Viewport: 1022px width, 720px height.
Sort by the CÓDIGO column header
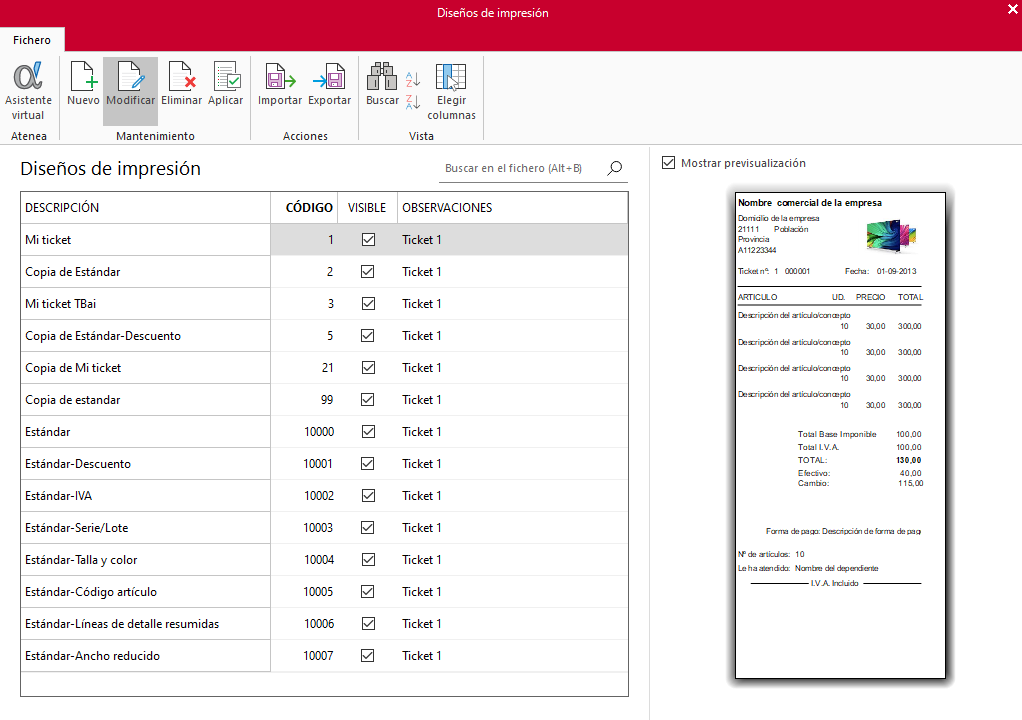304,208
